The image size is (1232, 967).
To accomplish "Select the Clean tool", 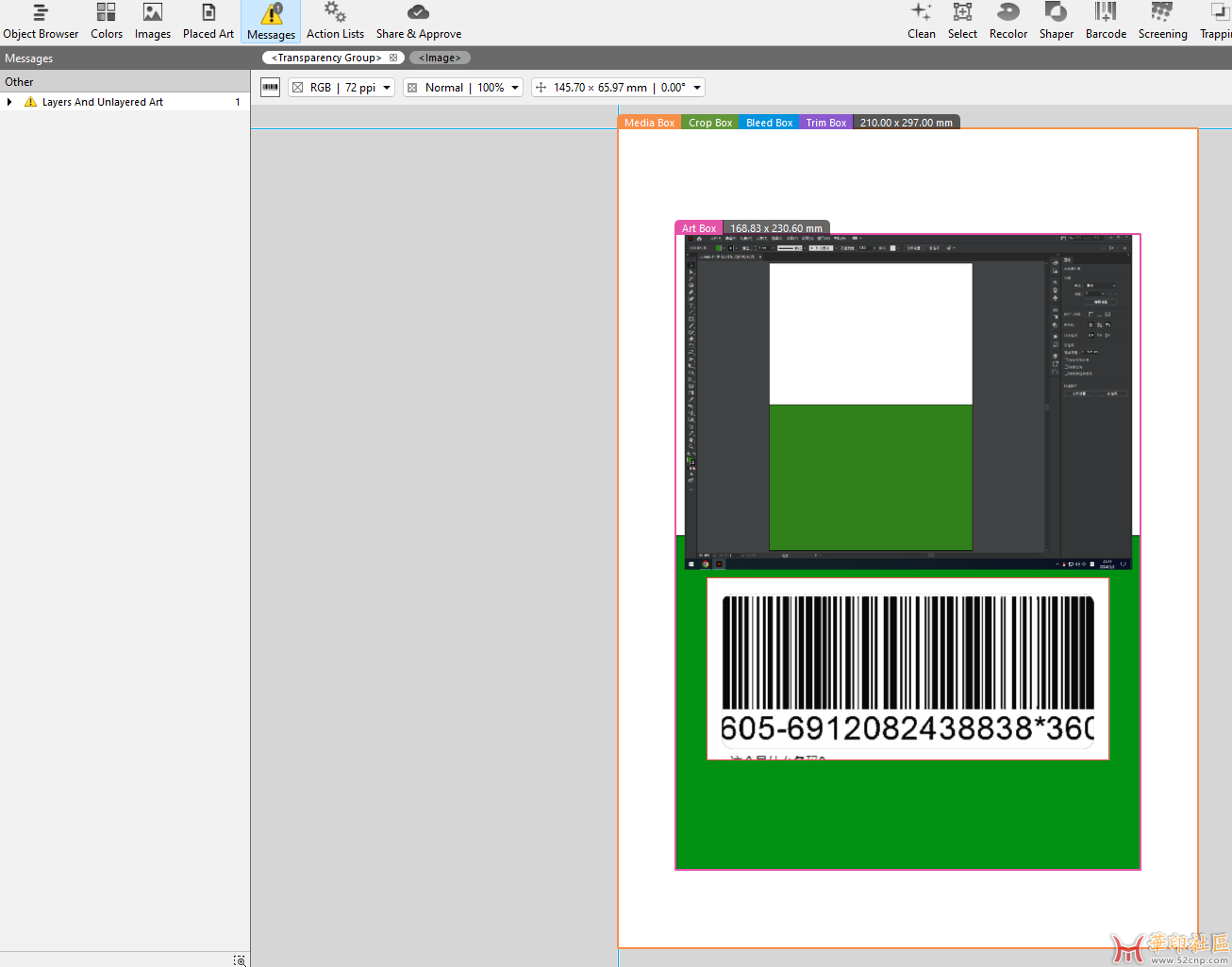I will pos(922,22).
